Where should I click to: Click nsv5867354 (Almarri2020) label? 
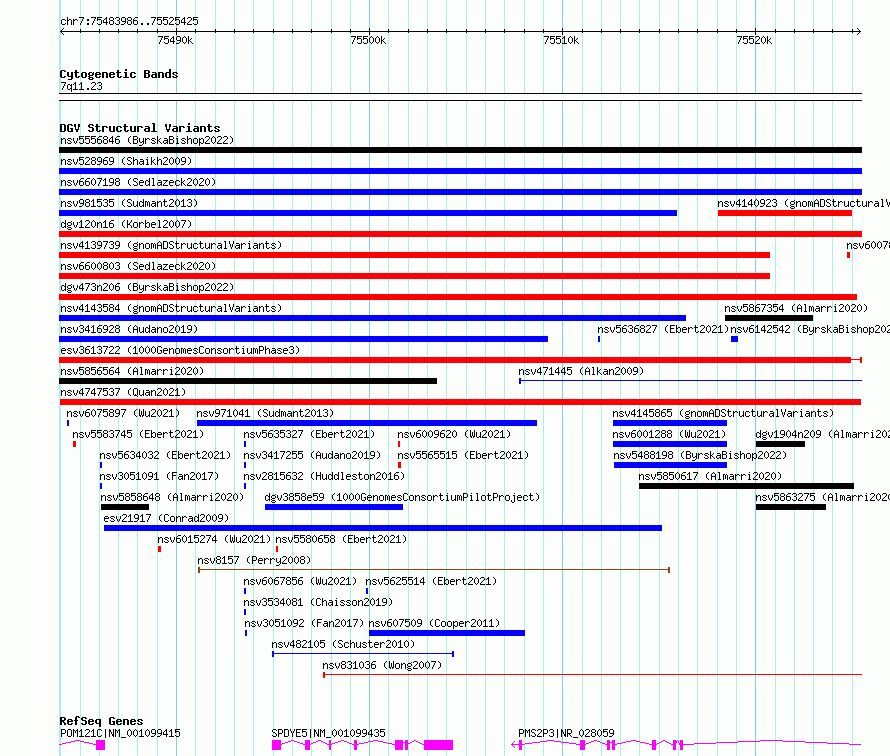(x=796, y=308)
